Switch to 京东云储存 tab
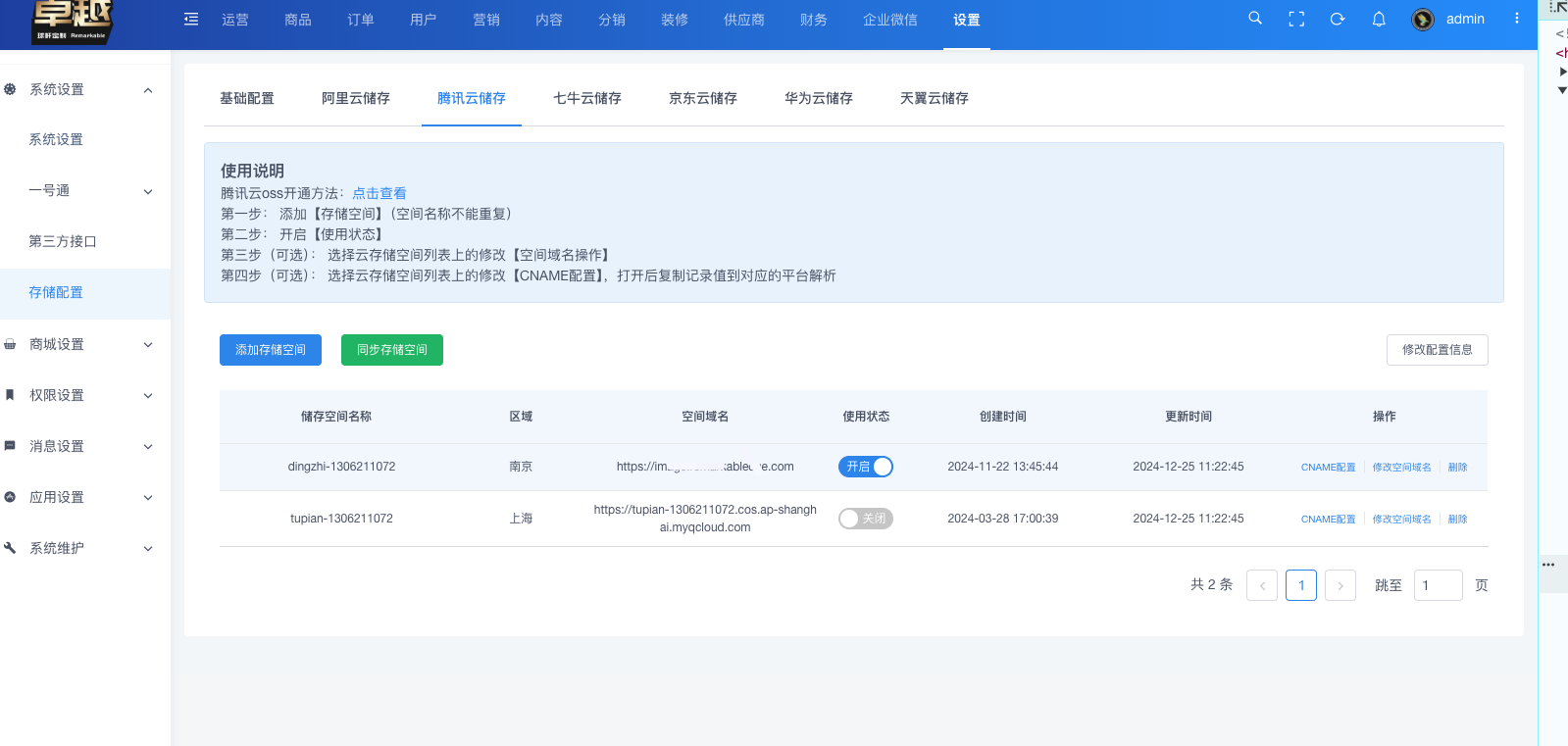The height and width of the screenshot is (746, 1568). point(703,98)
